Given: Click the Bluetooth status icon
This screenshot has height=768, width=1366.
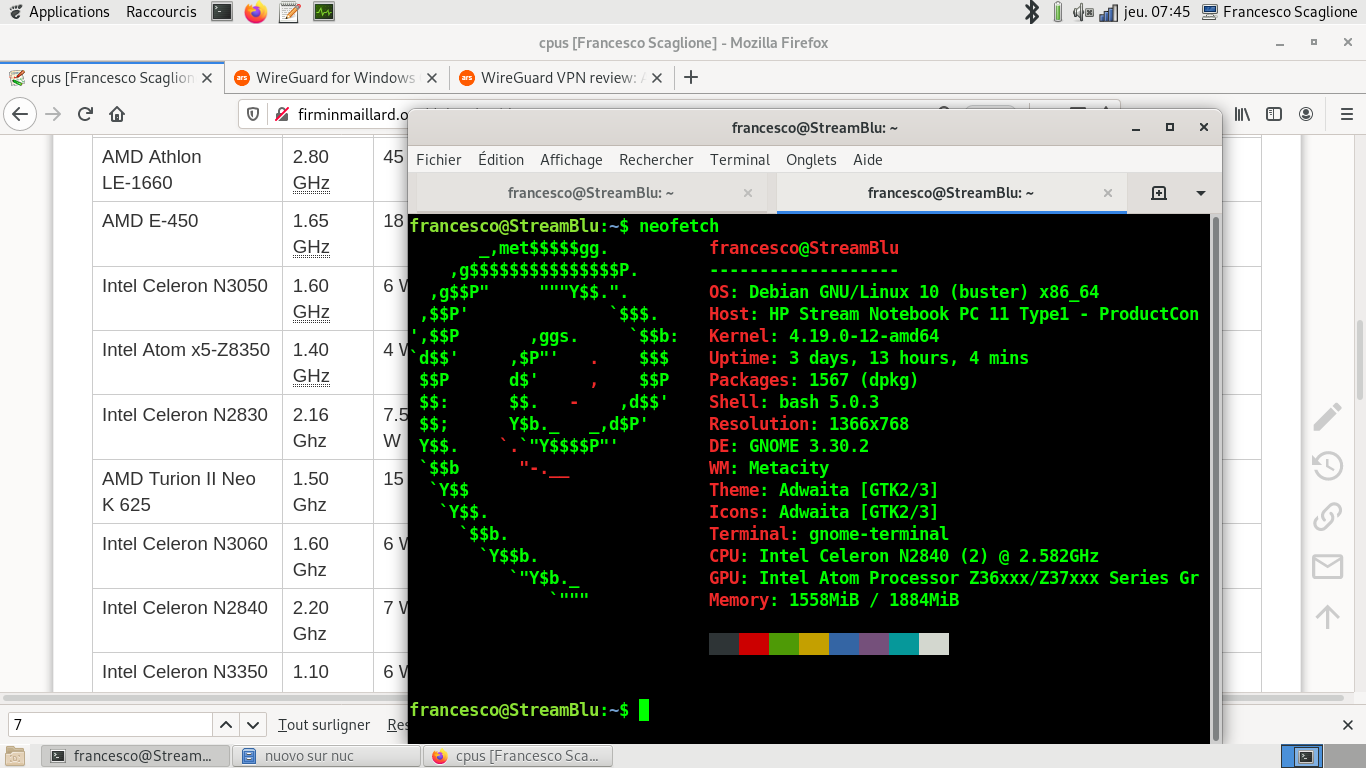Looking at the screenshot, I should coord(1031,12).
